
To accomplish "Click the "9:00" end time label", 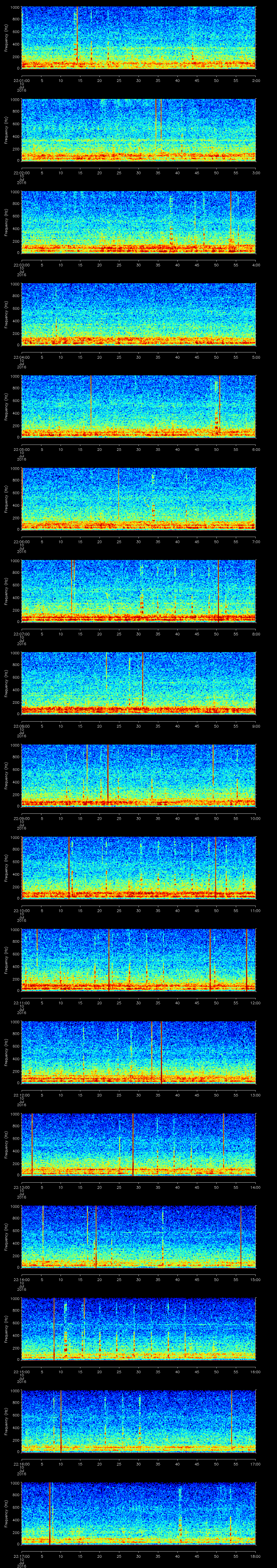I will pyautogui.click(x=256, y=726).
